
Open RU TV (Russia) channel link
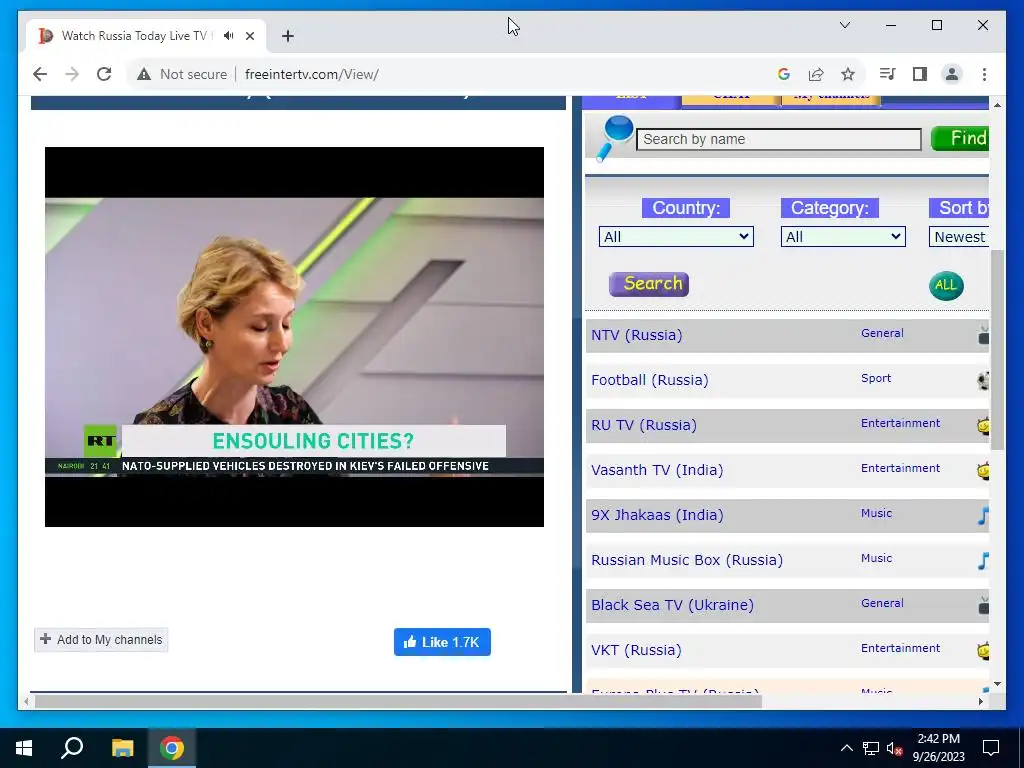pyautogui.click(x=644, y=425)
